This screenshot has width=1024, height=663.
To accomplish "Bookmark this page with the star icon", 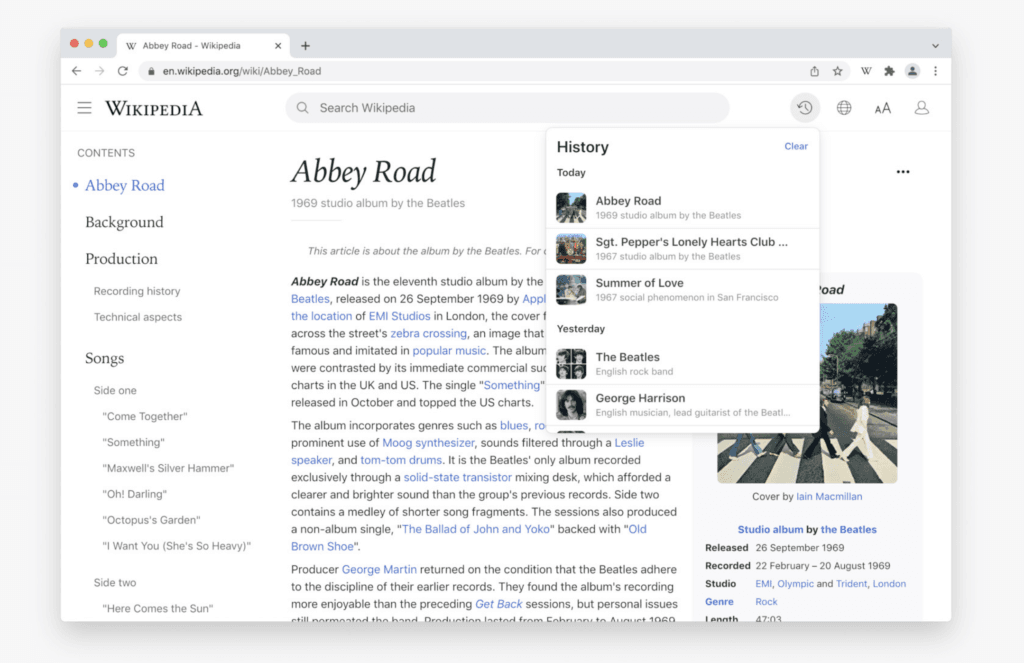I will [837, 71].
